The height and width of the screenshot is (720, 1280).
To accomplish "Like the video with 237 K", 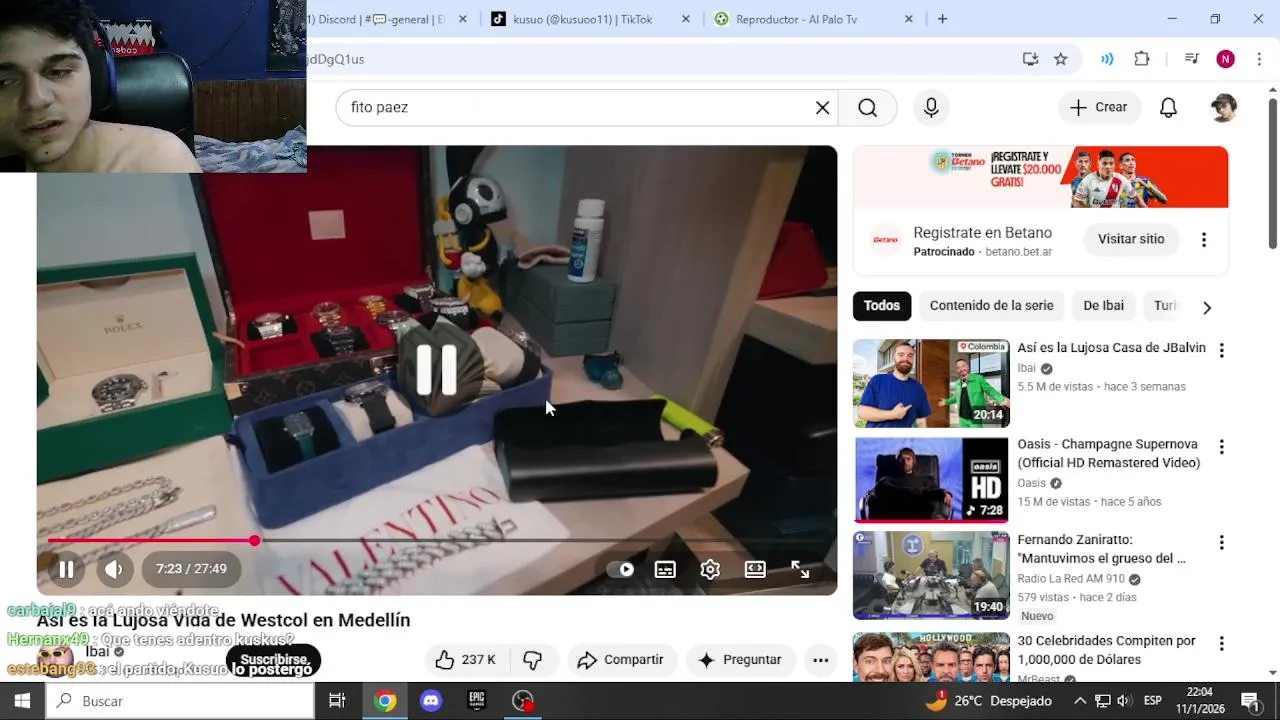I will (x=466, y=660).
